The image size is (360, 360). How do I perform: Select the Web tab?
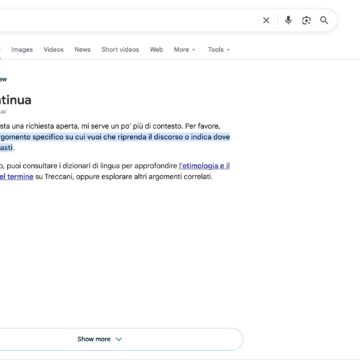click(156, 50)
